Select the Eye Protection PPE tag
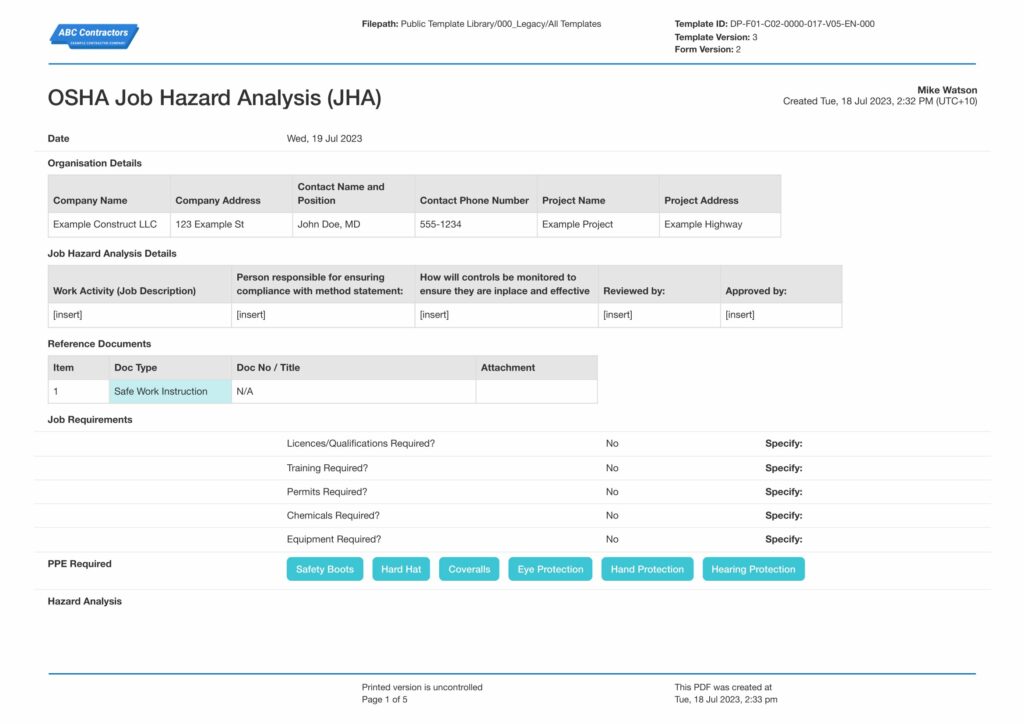Image resolution: width=1024 pixels, height=724 pixels. (551, 569)
